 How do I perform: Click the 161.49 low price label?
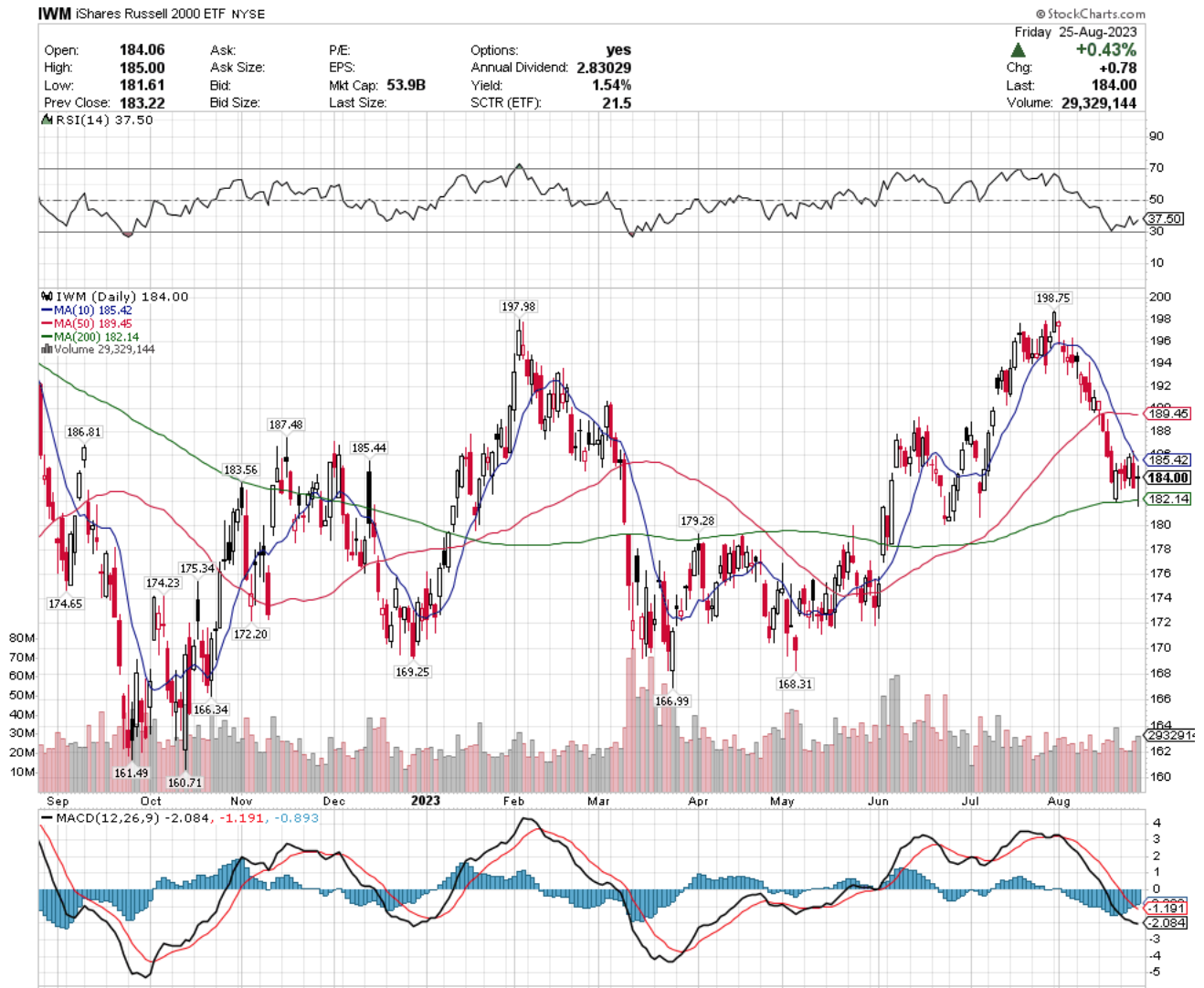point(131,773)
